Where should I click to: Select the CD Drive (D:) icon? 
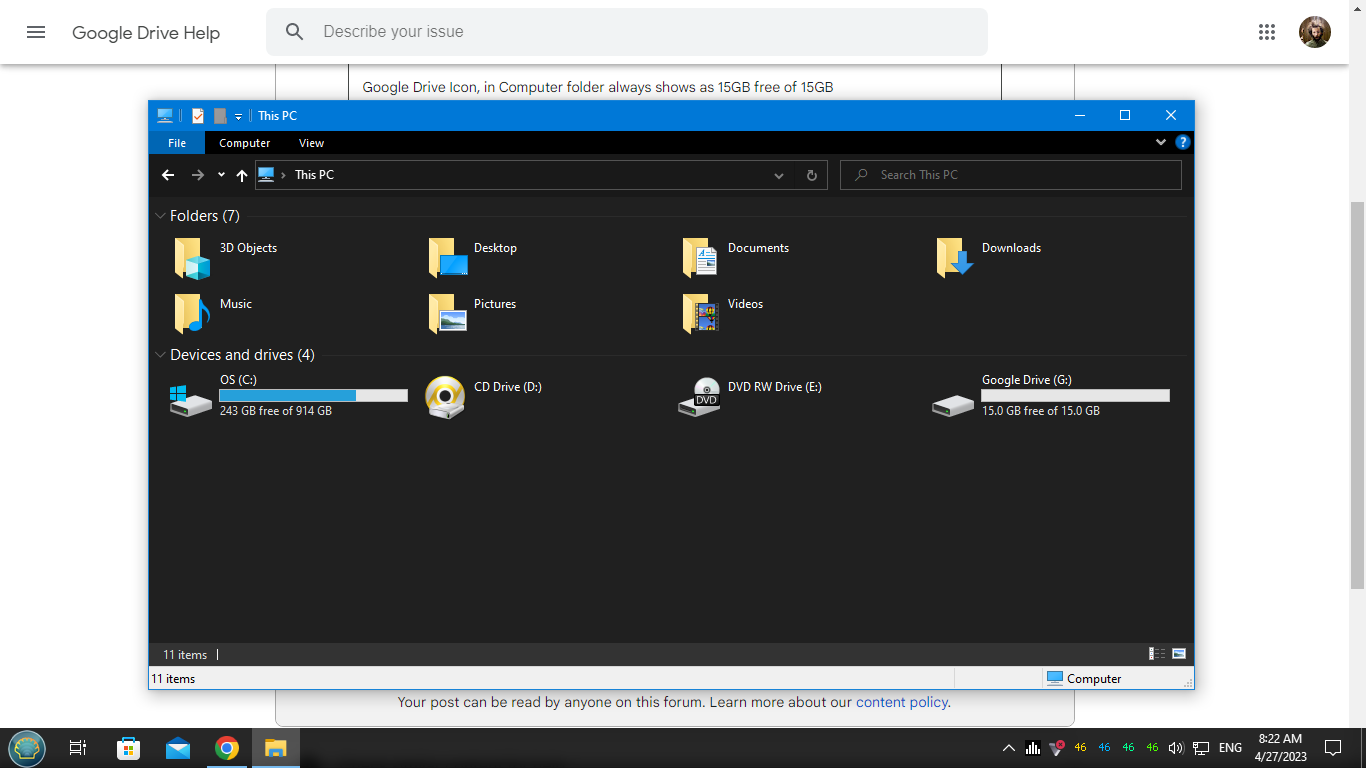(x=445, y=396)
